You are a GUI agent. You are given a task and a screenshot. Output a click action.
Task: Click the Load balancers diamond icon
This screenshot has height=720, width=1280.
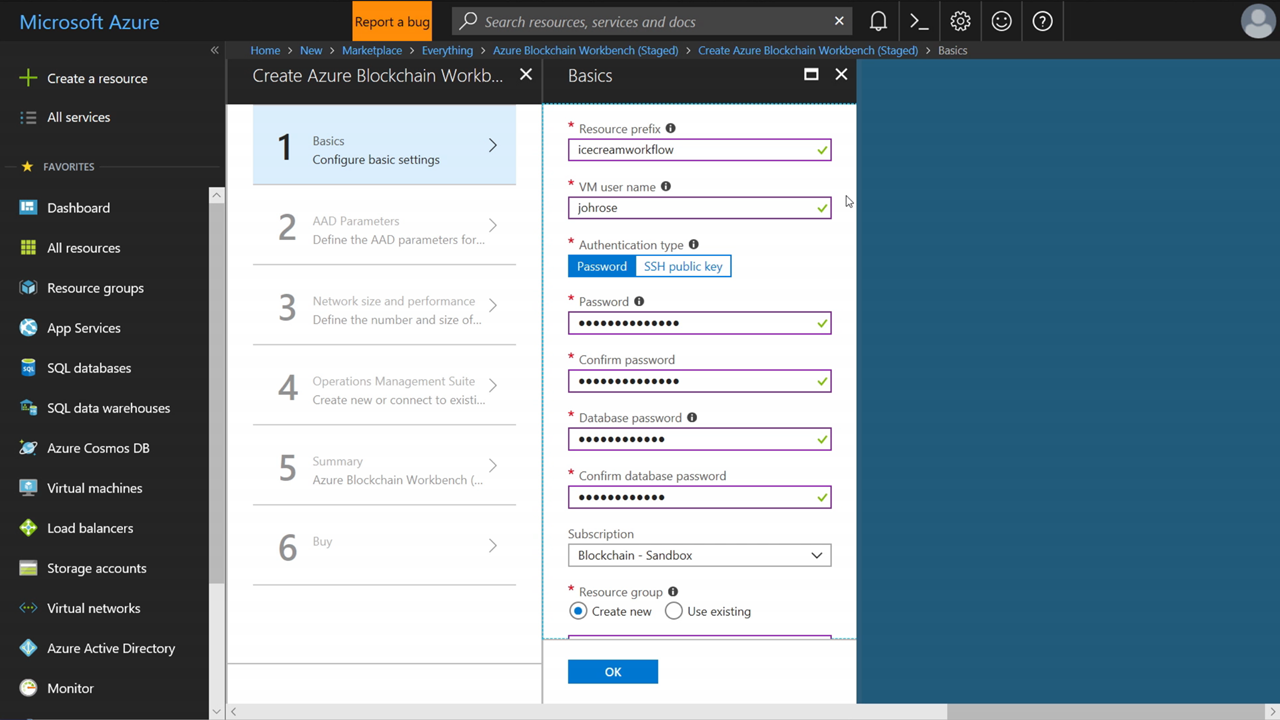(x=28, y=528)
